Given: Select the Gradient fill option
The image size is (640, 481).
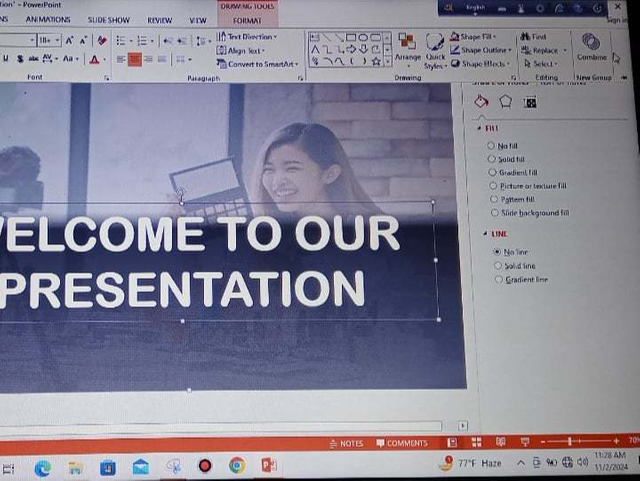Looking at the screenshot, I should coord(513,172).
